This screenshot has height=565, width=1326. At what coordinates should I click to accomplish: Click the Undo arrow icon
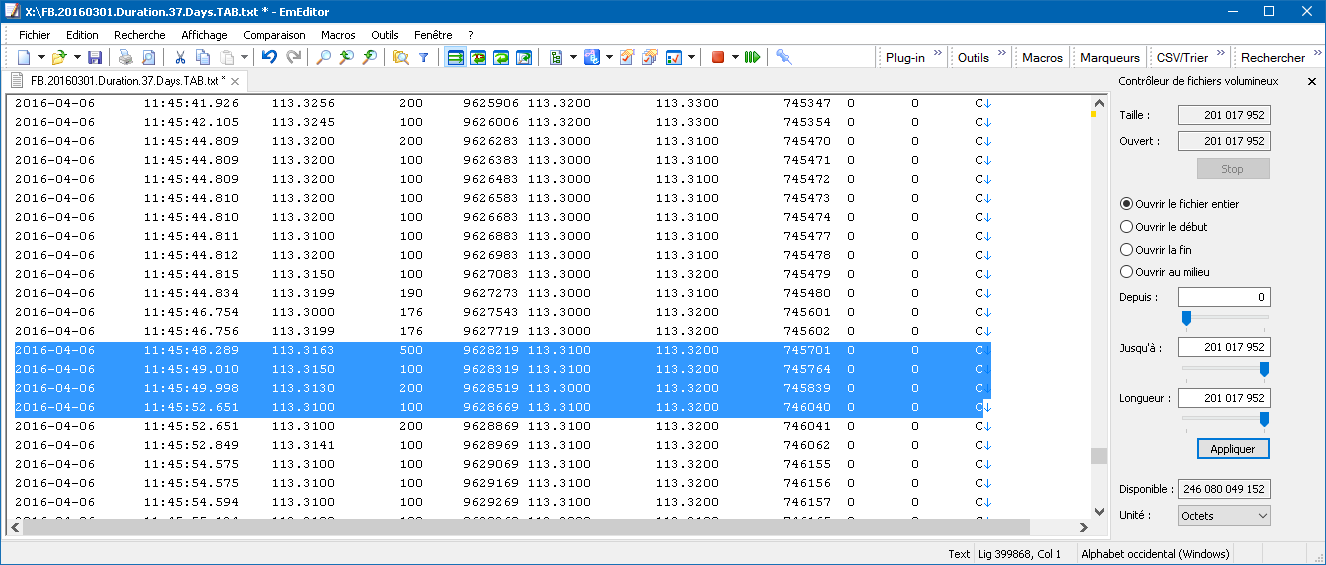tap(269, 58)
